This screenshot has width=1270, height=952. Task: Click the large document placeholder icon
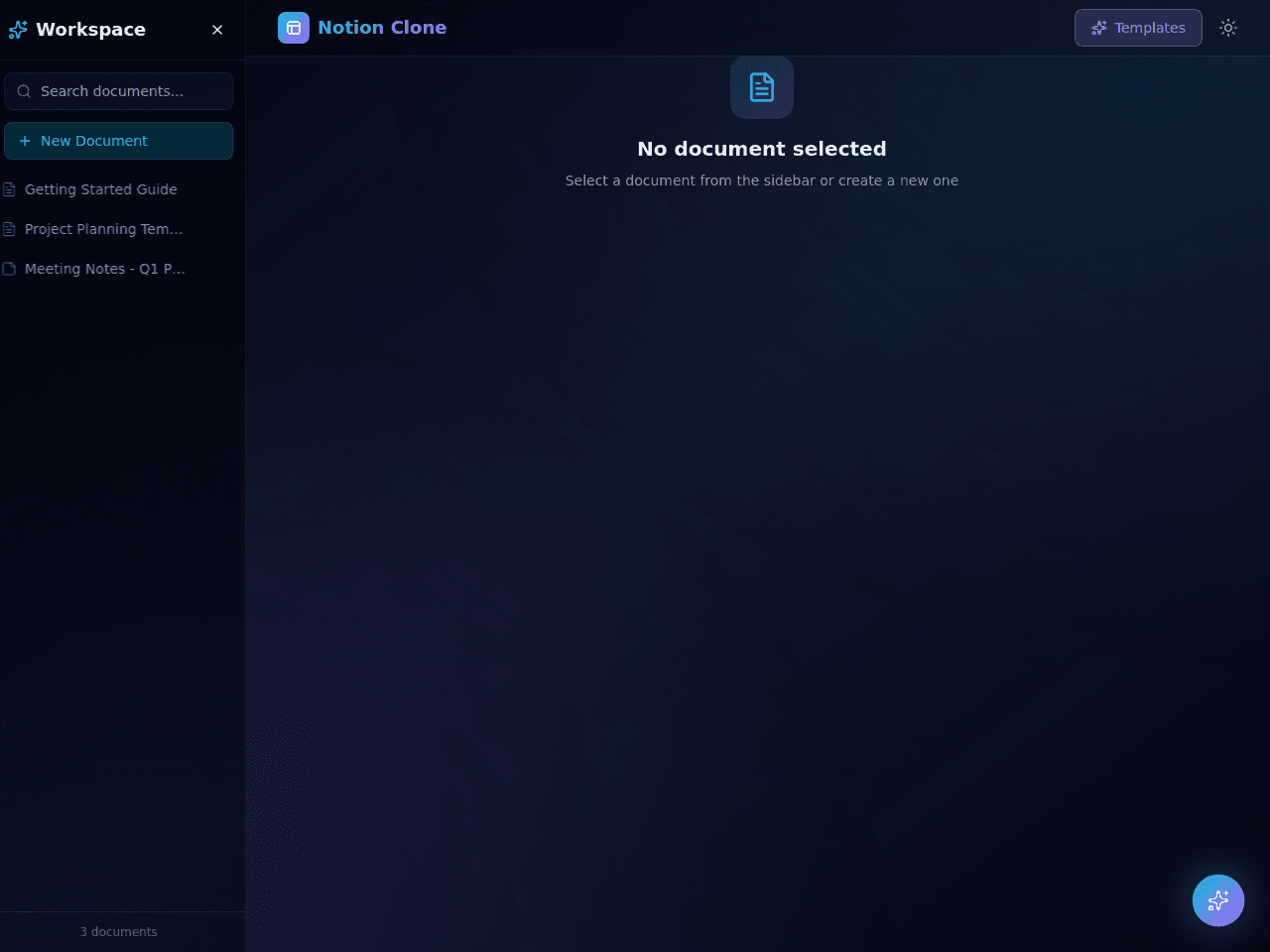[762, 87]
